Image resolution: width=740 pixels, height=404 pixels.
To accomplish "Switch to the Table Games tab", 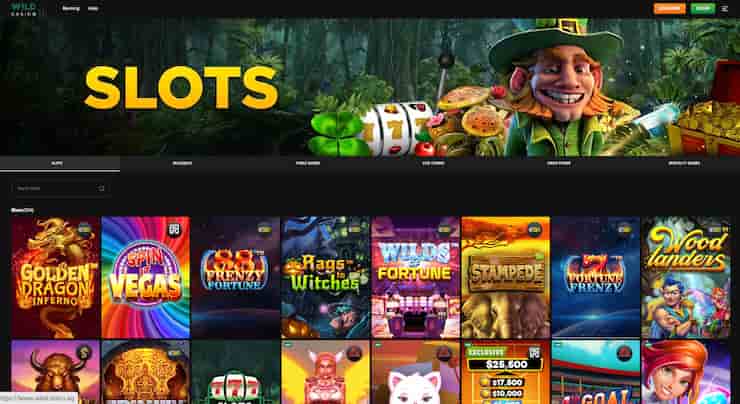I will 308,164.
